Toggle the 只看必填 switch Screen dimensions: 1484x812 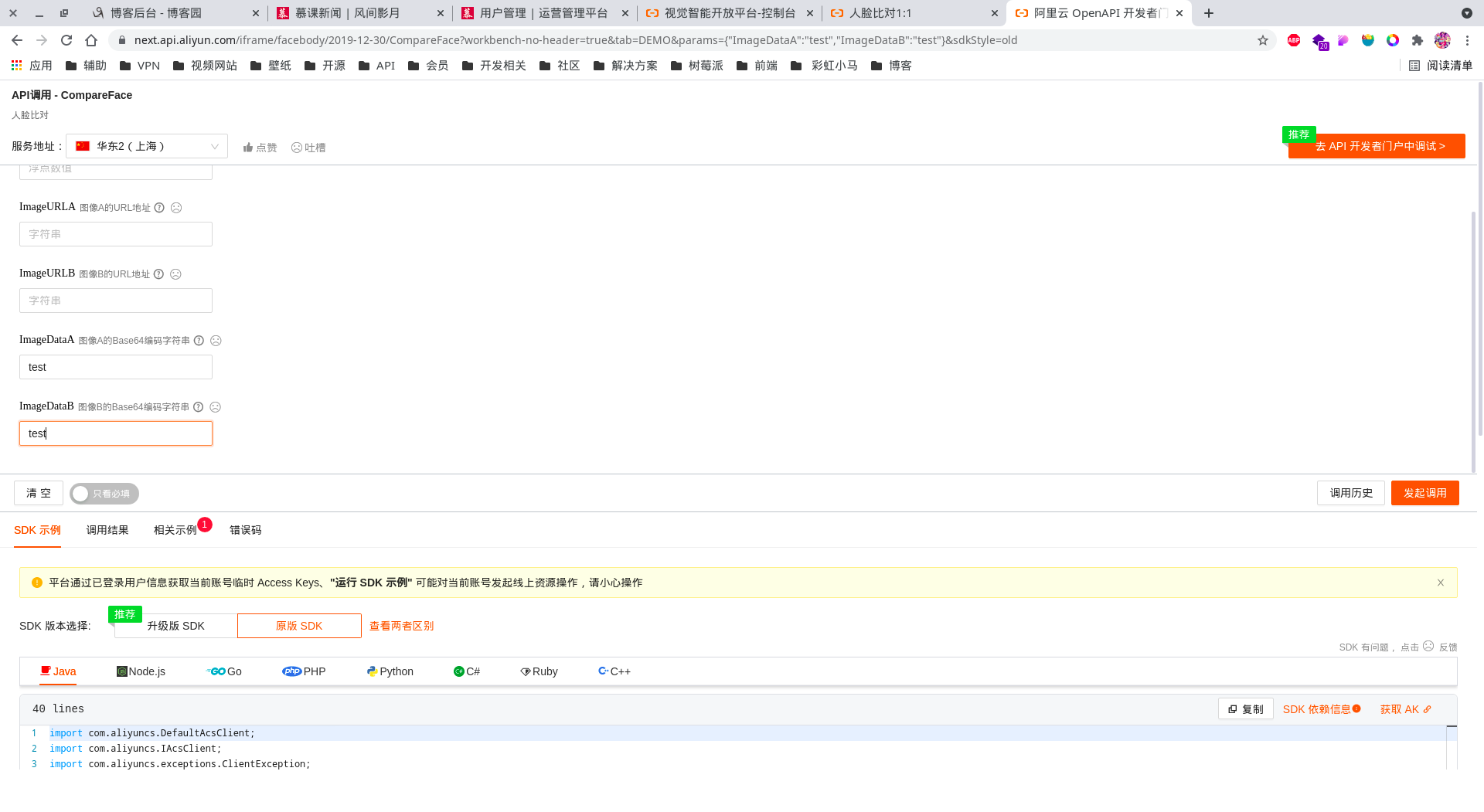[x=104, y=494]
